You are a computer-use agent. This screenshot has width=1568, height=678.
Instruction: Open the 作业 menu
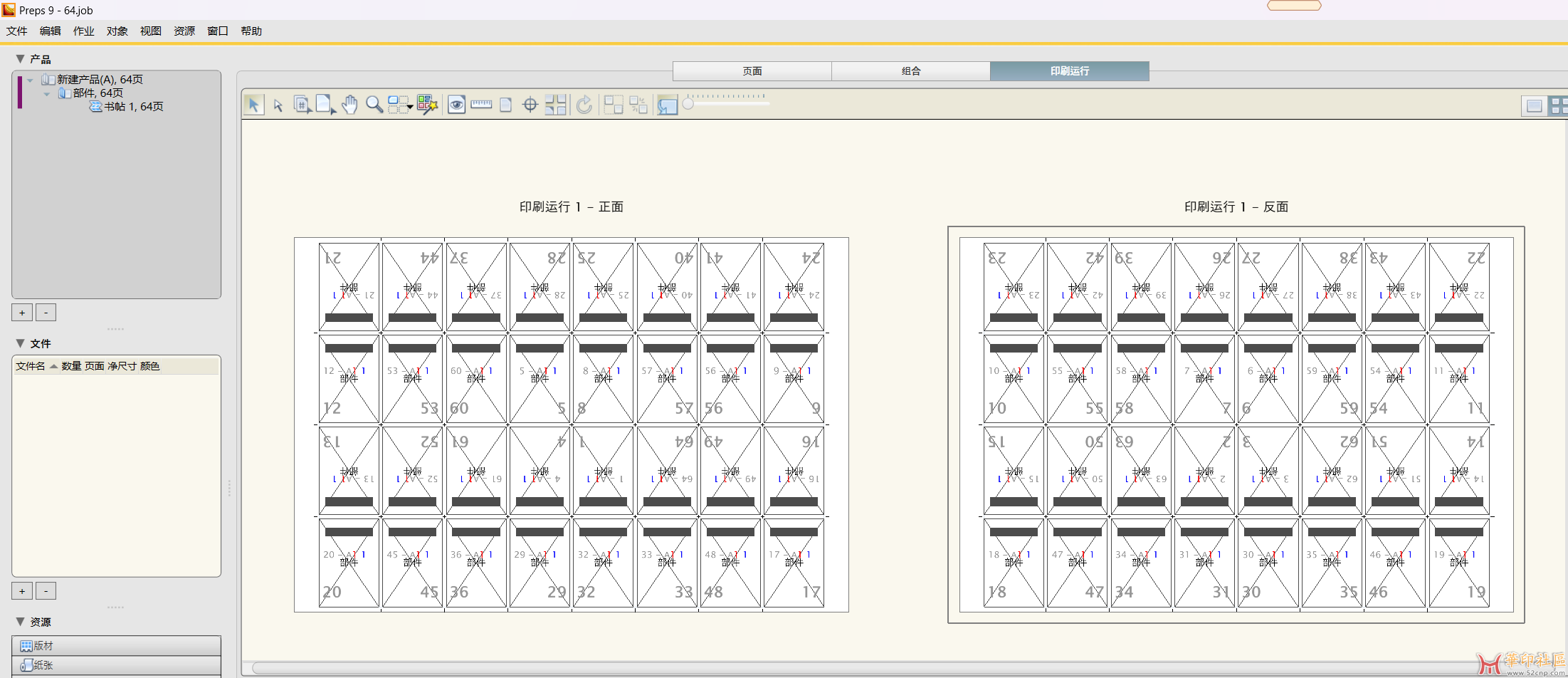[83, 31]
